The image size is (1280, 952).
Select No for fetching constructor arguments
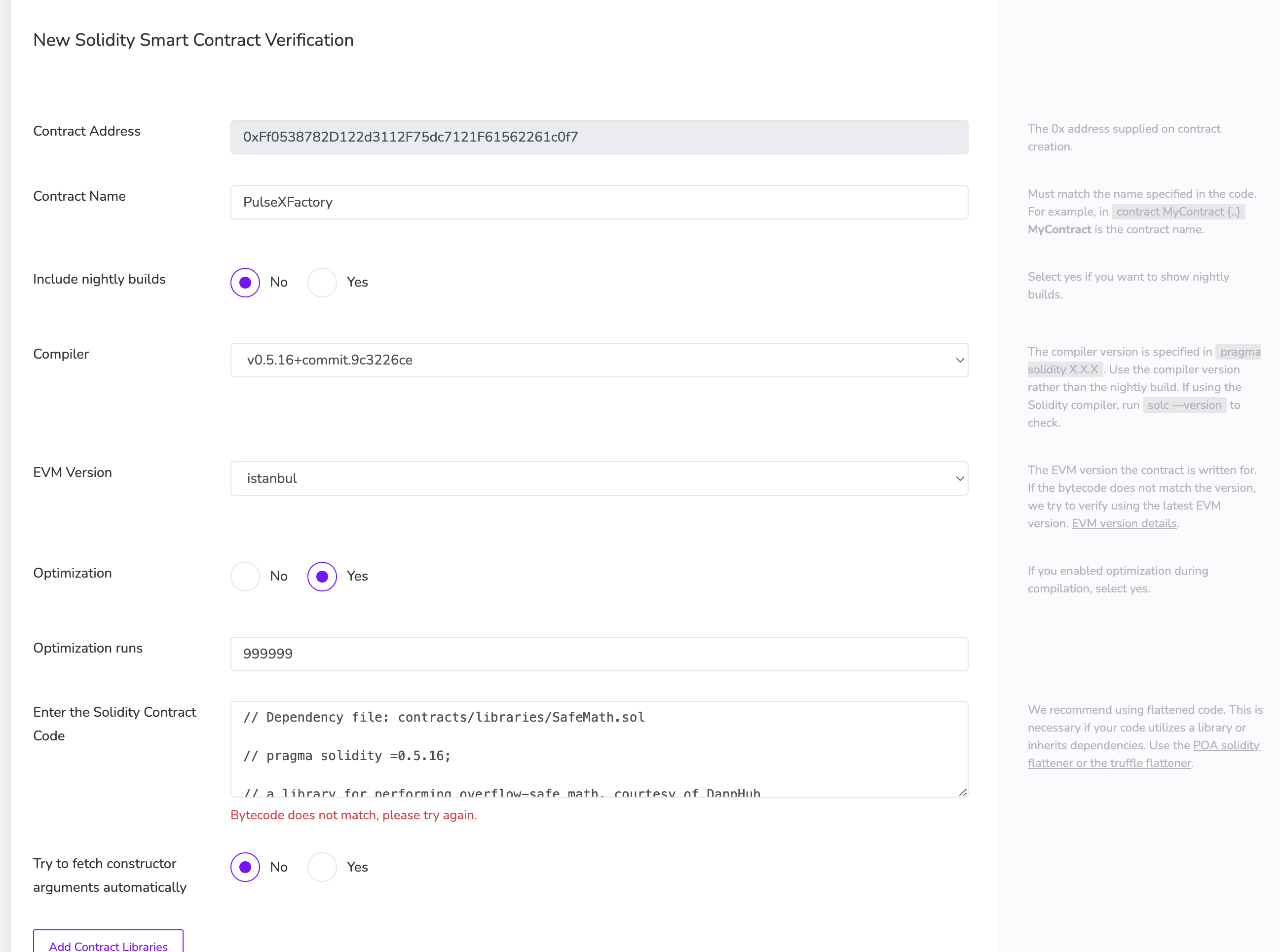coord(245,867)
